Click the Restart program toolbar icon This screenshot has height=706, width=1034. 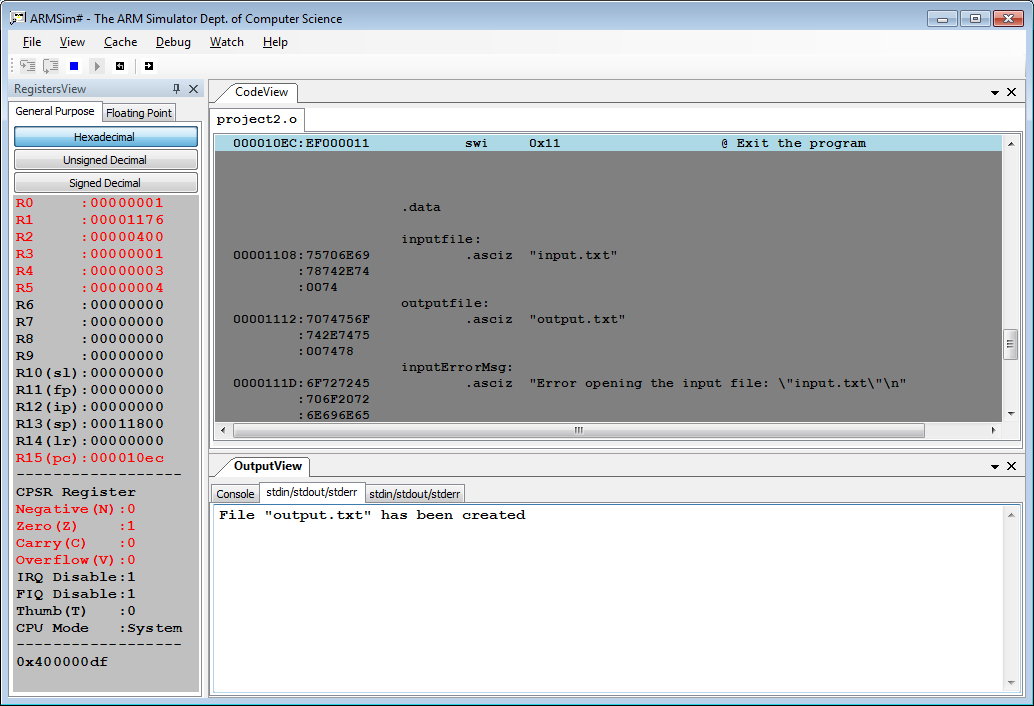[120, 66]
